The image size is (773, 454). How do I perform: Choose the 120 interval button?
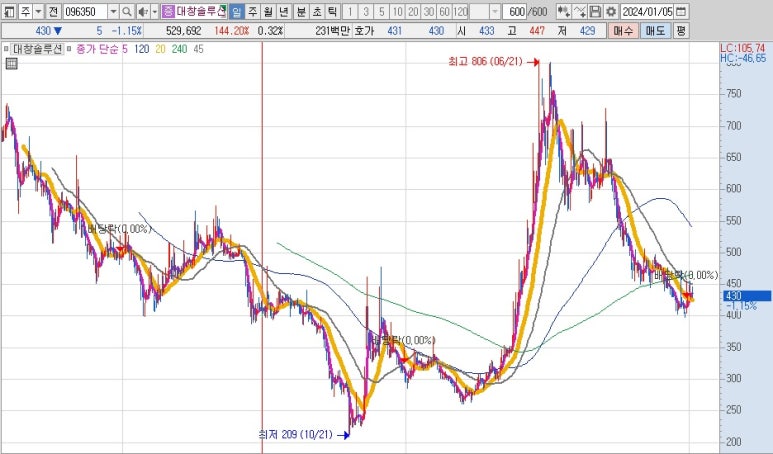point(460,11)
